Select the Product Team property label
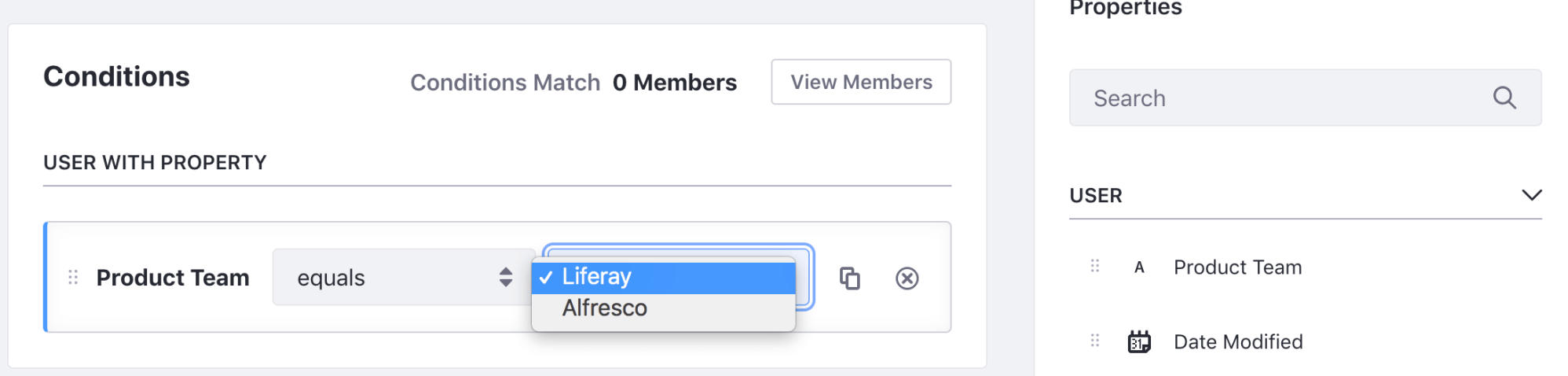The image size is (1568, 376). (1237, 267)
